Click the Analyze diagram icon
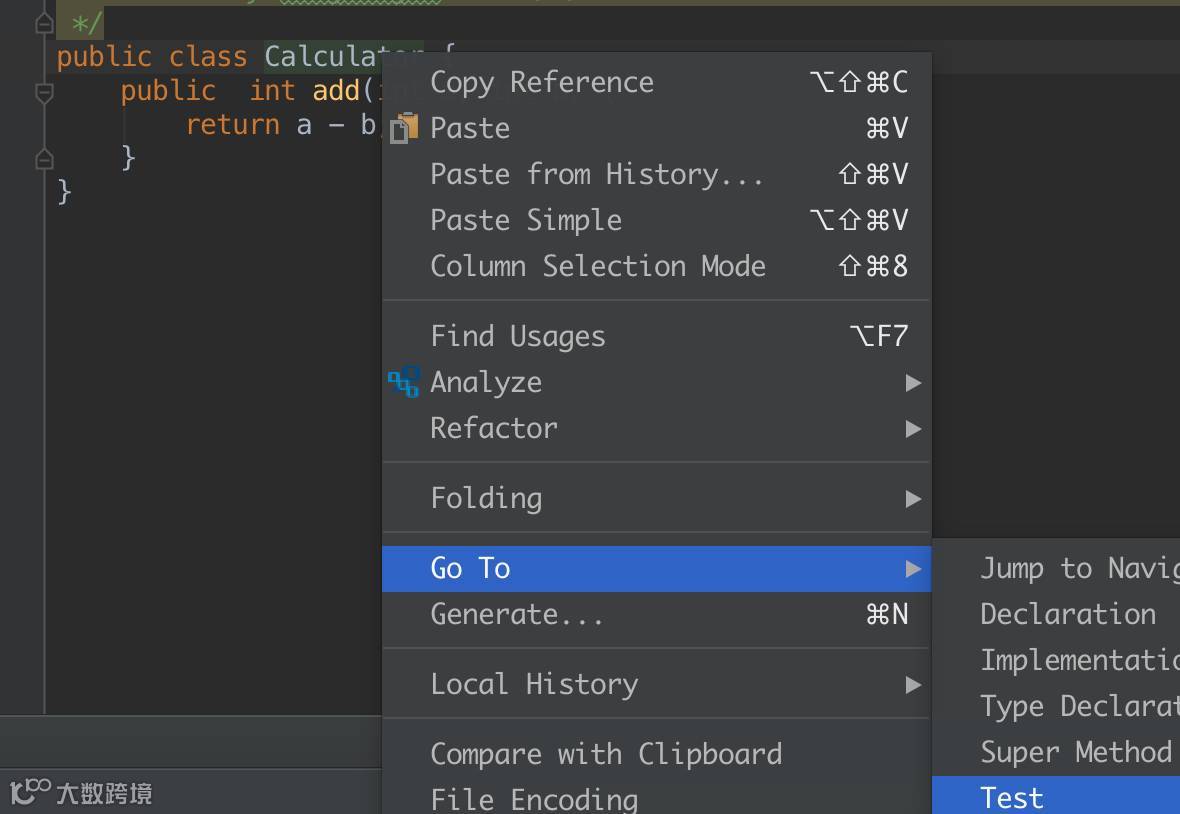 pyautogui.click(x=404, y=382)
